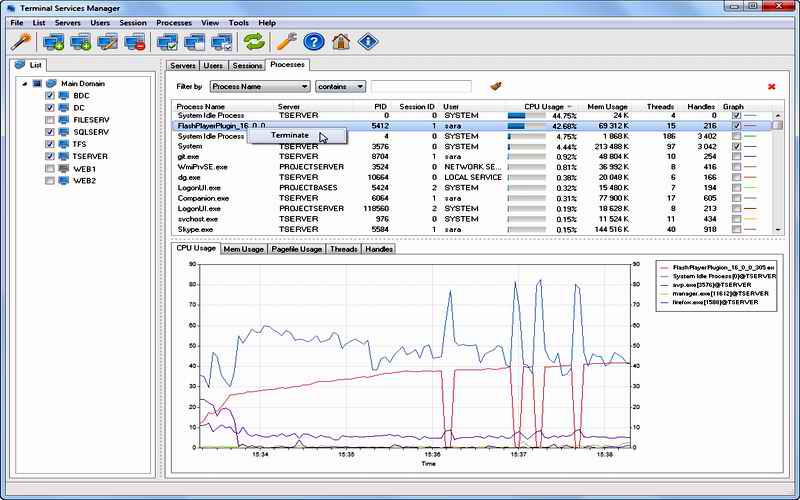
Task: Open settings via the wrench icon
Action: (287, 42)
